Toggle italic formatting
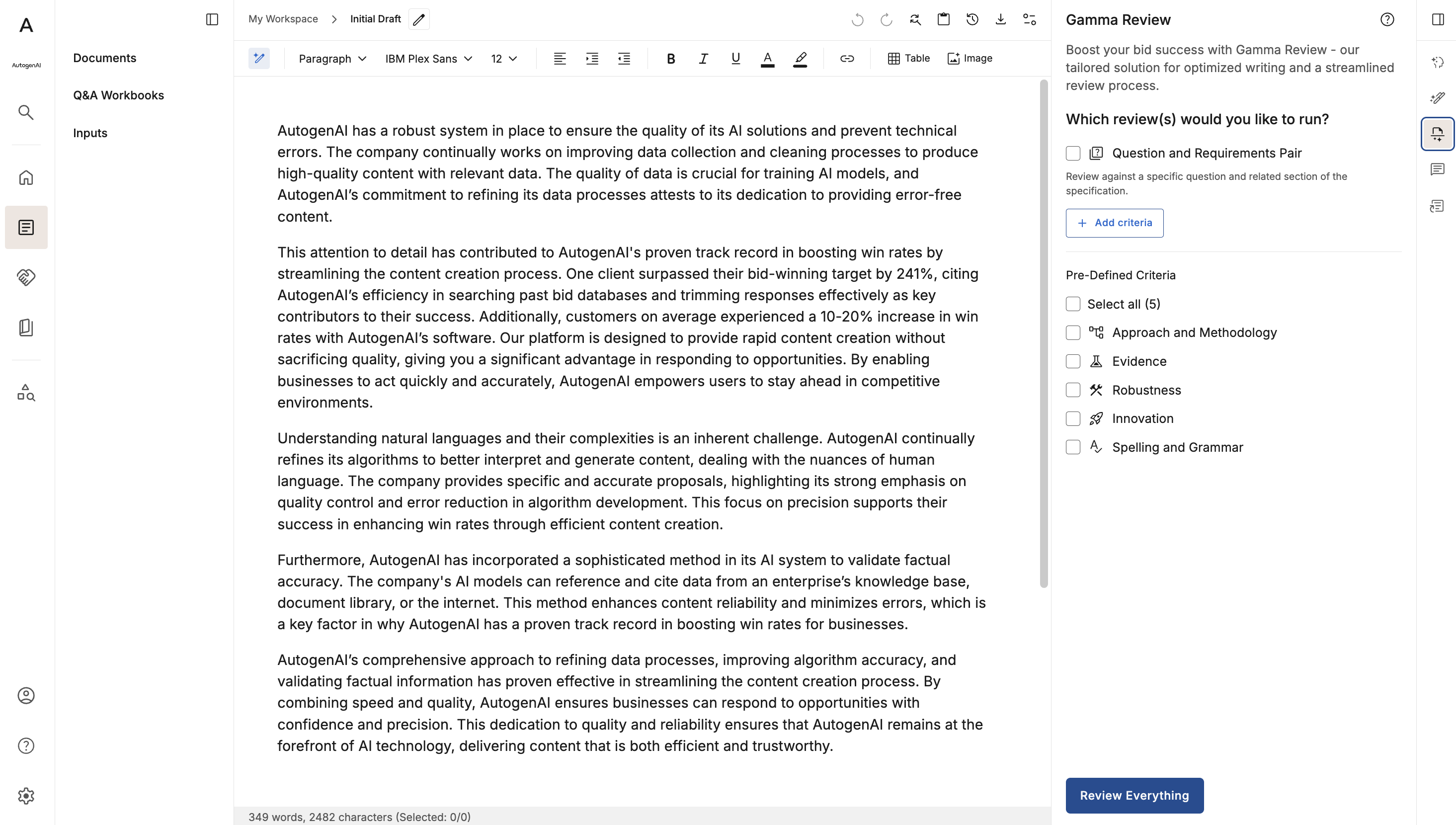1456x825 pixels. (703, 58)
